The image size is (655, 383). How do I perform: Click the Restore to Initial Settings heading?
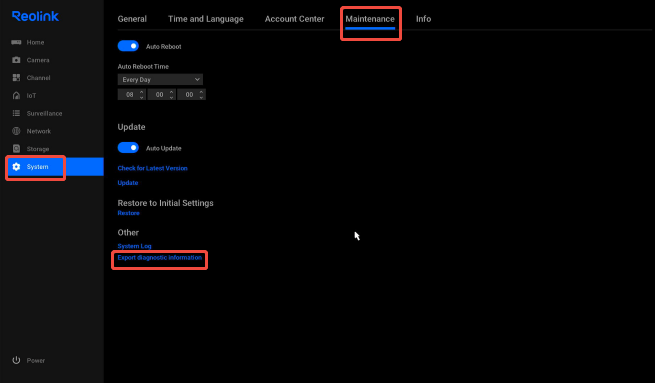(x=165, y=203)
